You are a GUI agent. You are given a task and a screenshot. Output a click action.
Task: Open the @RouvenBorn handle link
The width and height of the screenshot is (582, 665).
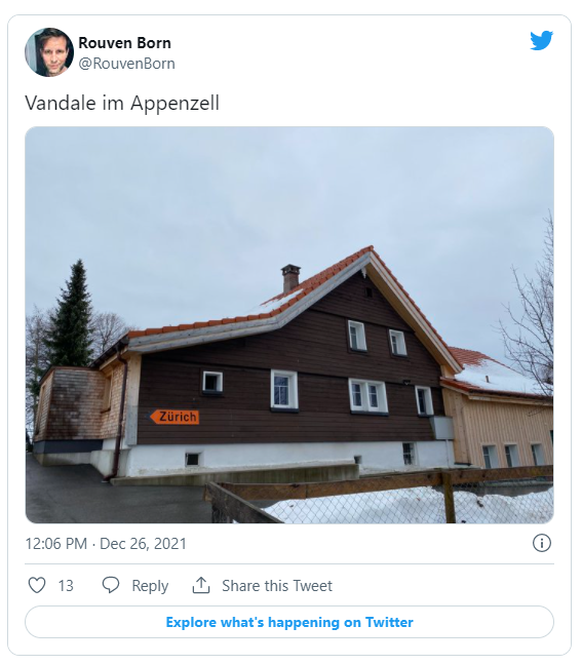127,64
